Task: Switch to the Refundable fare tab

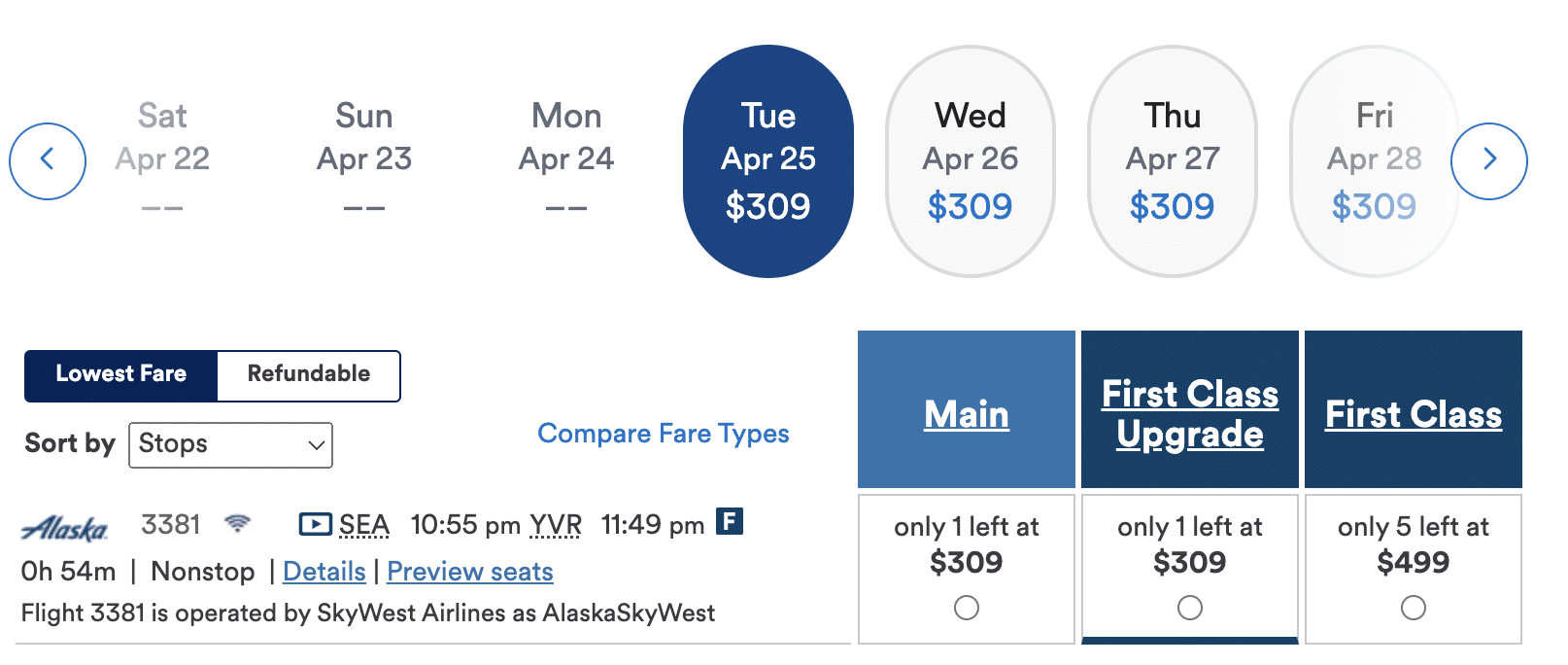Action: point(308,375)
